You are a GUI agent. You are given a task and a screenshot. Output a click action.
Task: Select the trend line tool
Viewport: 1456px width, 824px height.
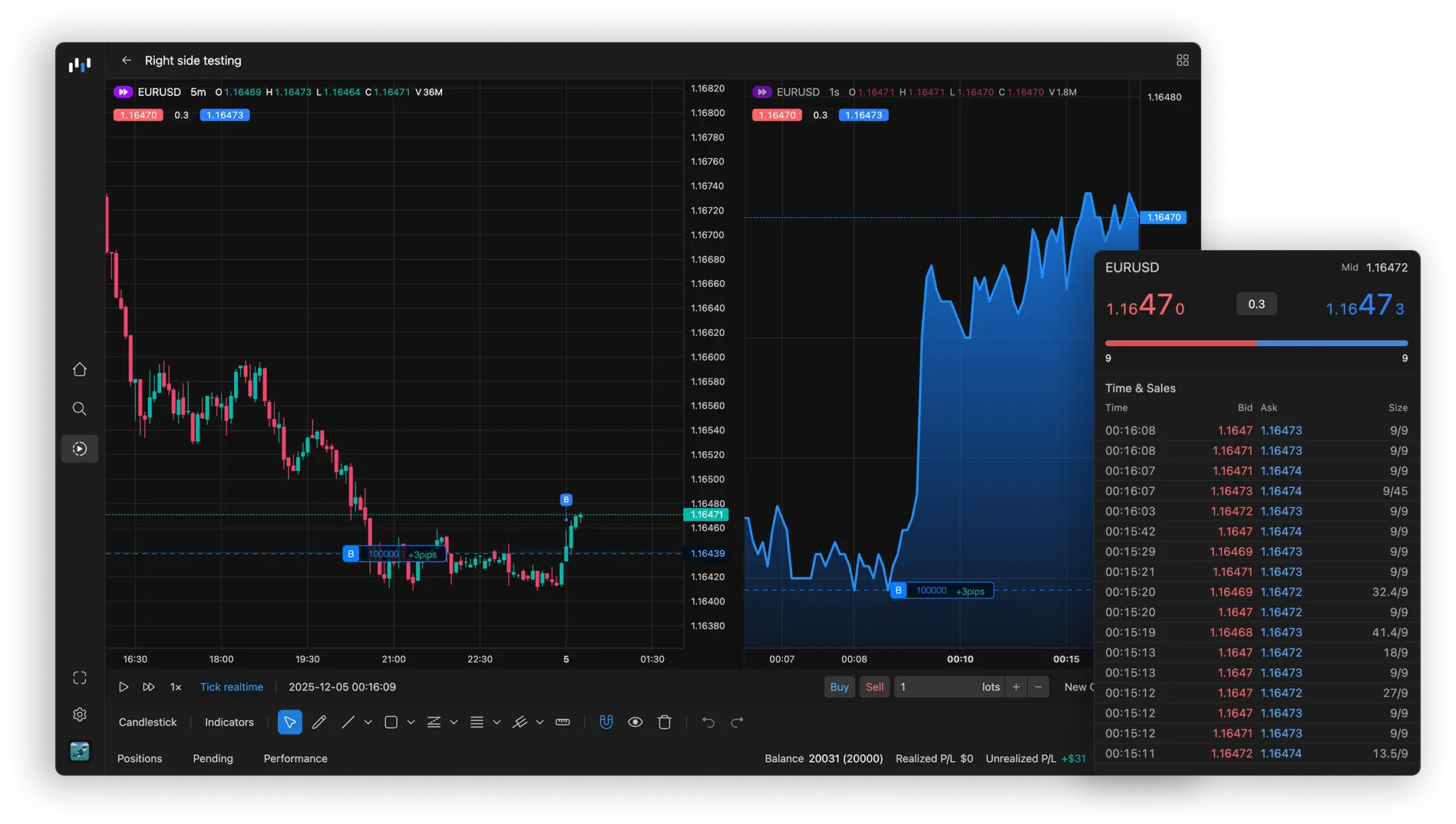pyautogui.click(x=348, y=723)
